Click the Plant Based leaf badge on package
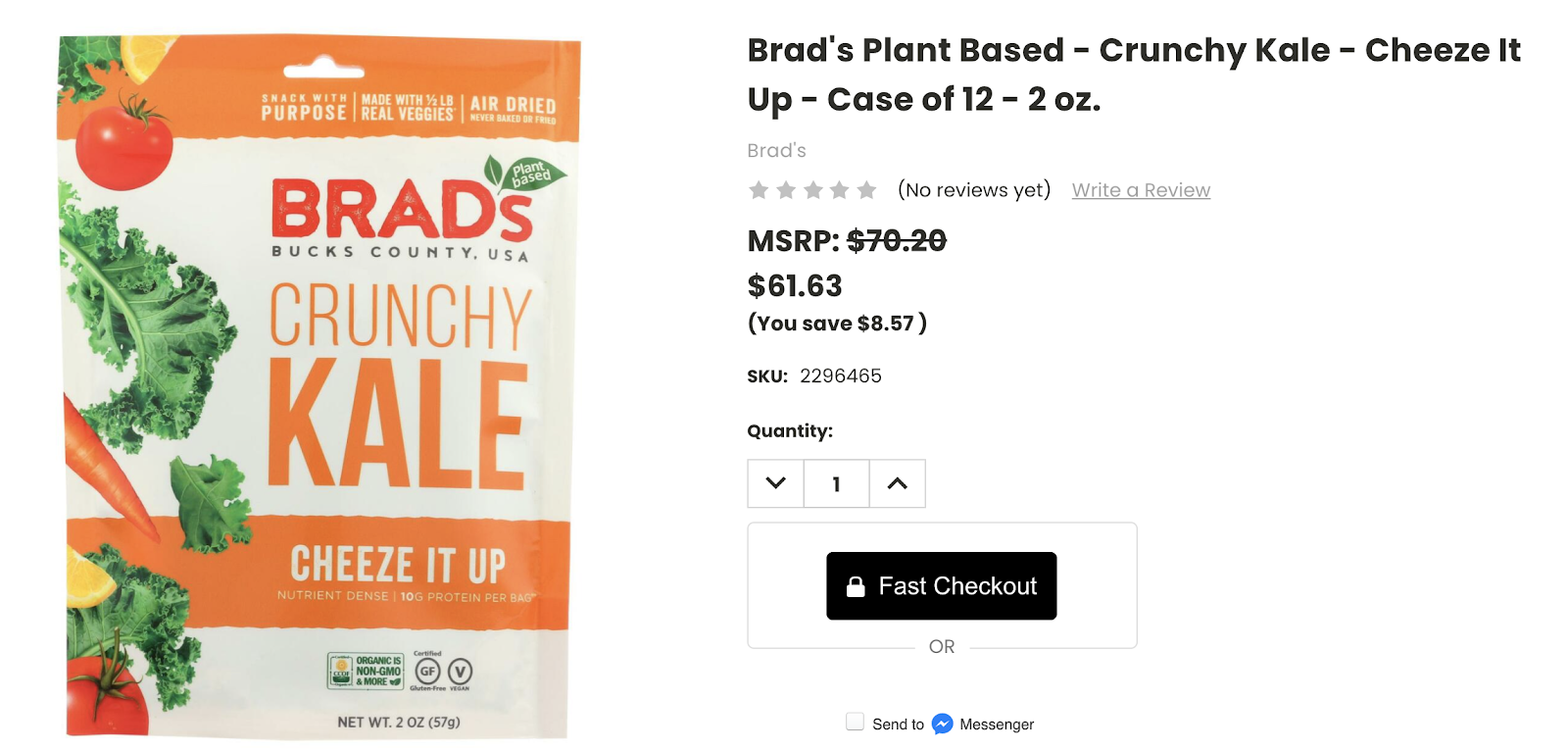 click(526, 174)
